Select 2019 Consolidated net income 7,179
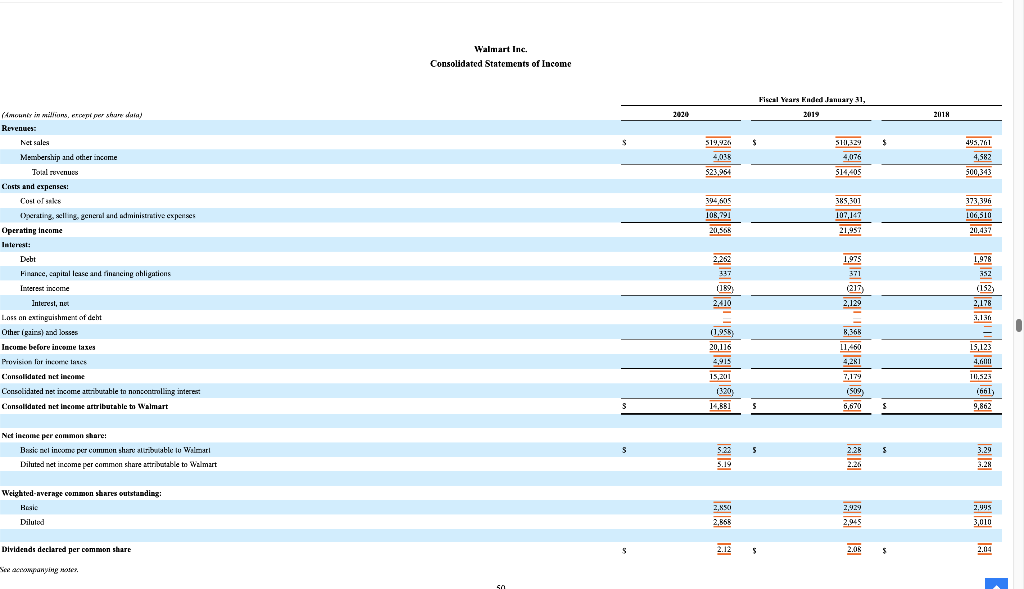Screen dimensions: 1024x589 (x=852, y=377)
